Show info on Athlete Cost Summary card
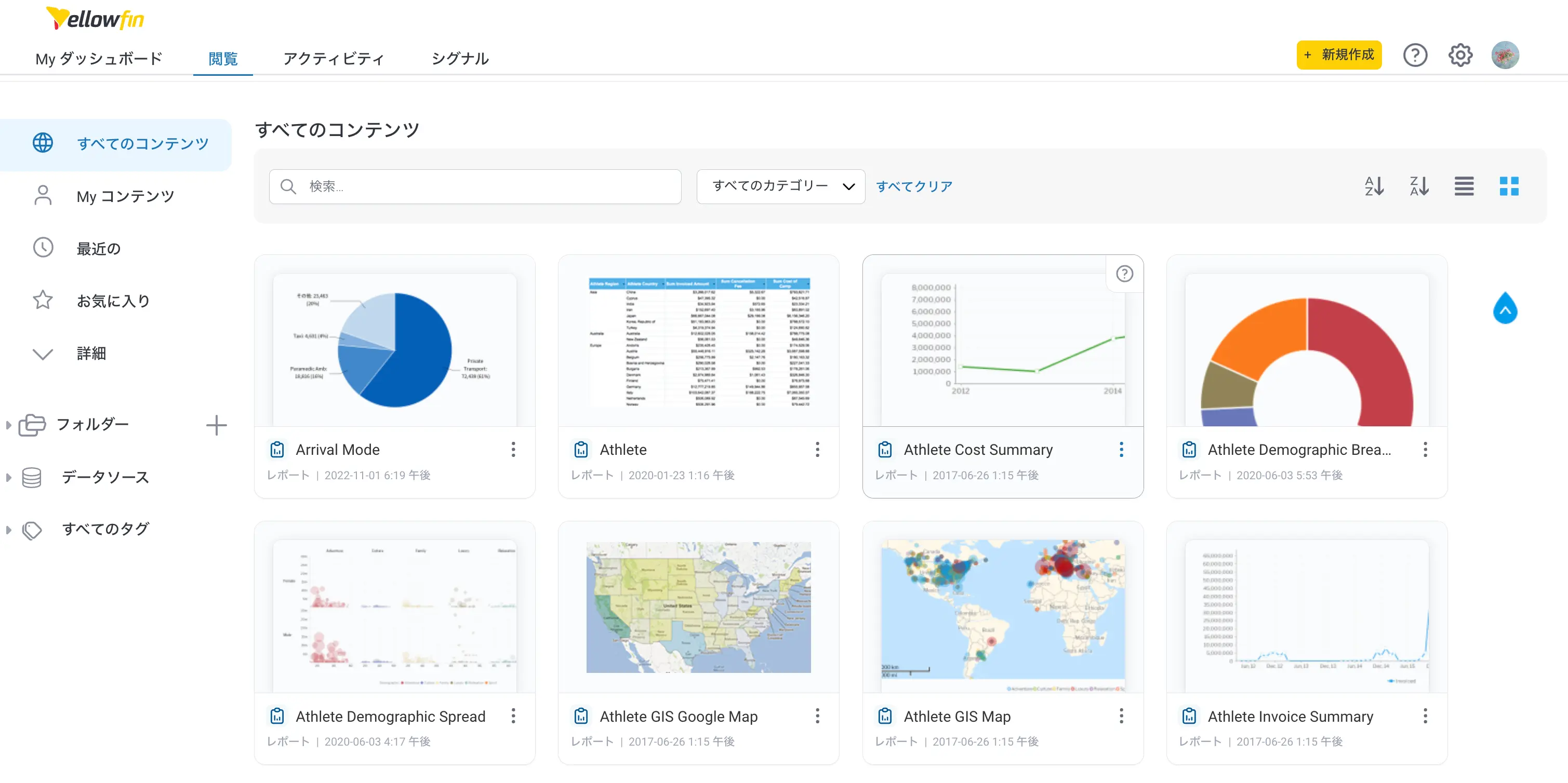The image size is (1568, 783). (1124, 274)
